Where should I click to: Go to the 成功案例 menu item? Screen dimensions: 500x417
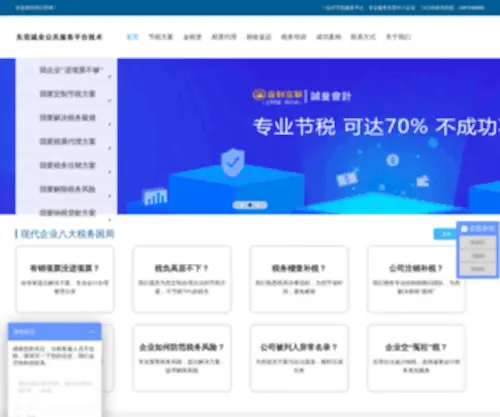(329, 37)
